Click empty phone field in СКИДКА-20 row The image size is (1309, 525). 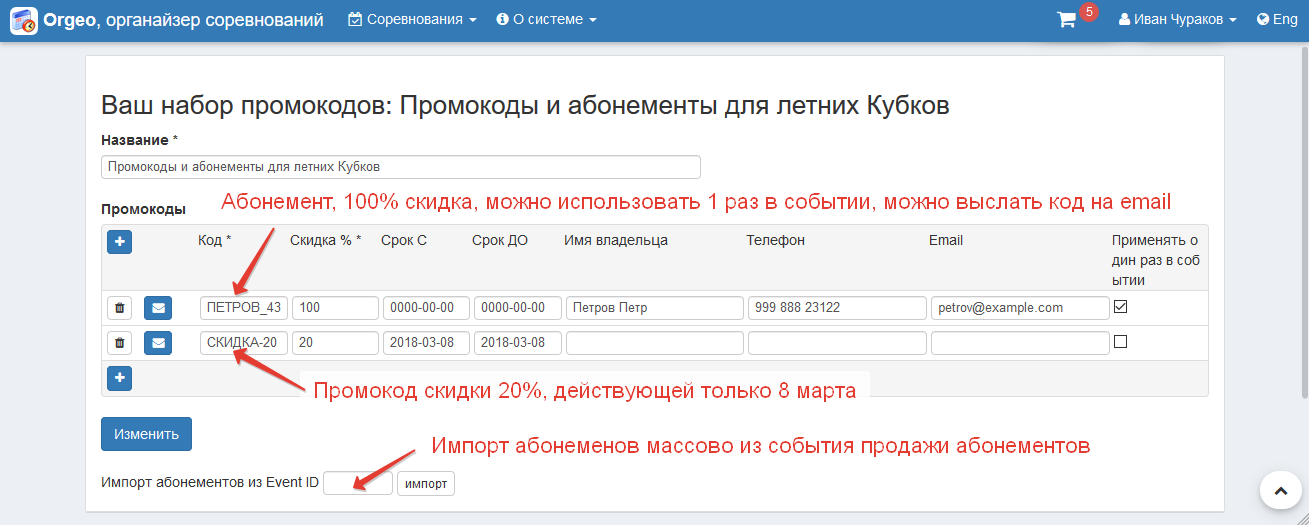[x=837, y=343]
